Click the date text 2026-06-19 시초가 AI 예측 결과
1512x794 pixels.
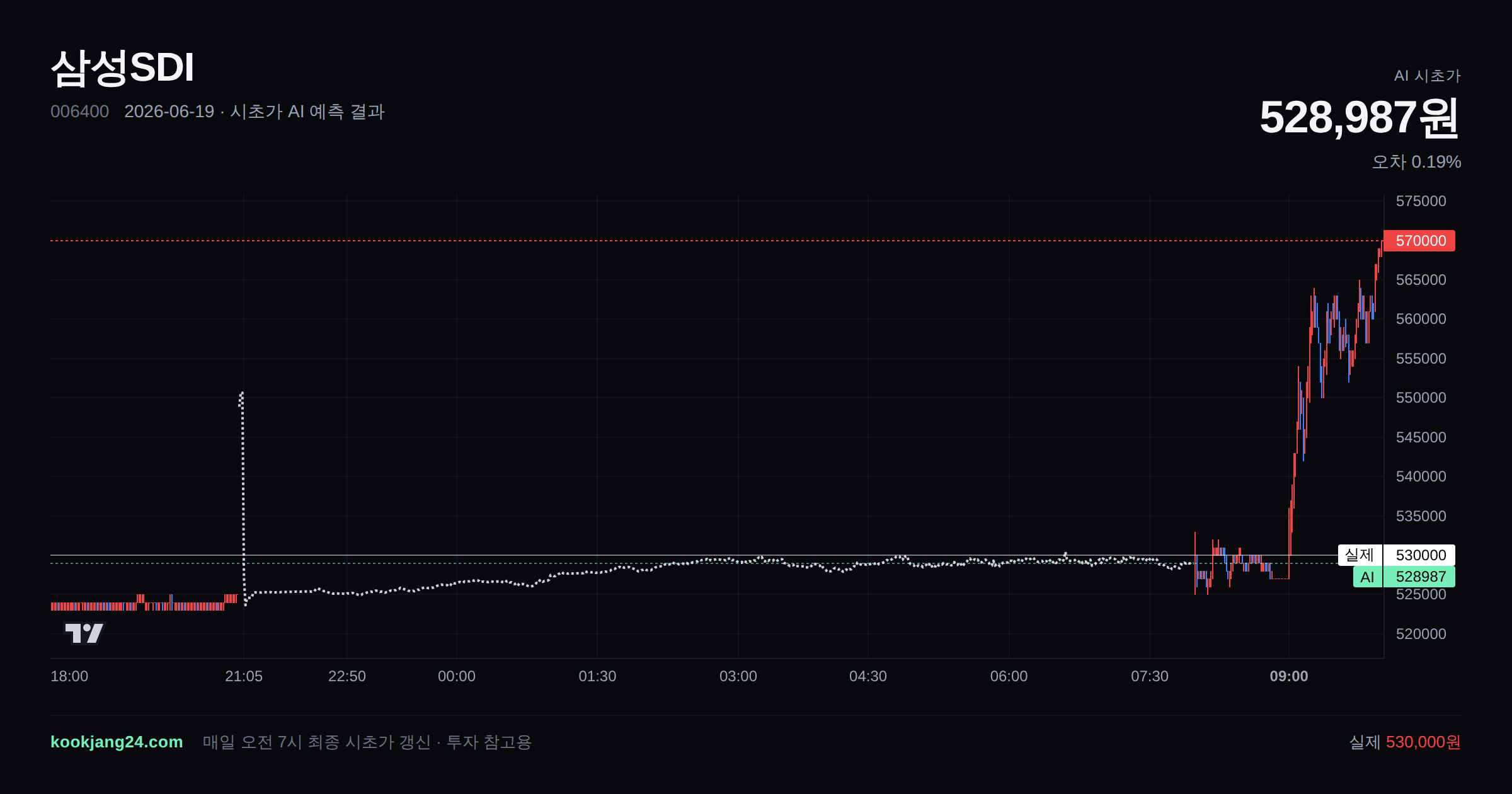pyautogui.click(x=255, y=112)
